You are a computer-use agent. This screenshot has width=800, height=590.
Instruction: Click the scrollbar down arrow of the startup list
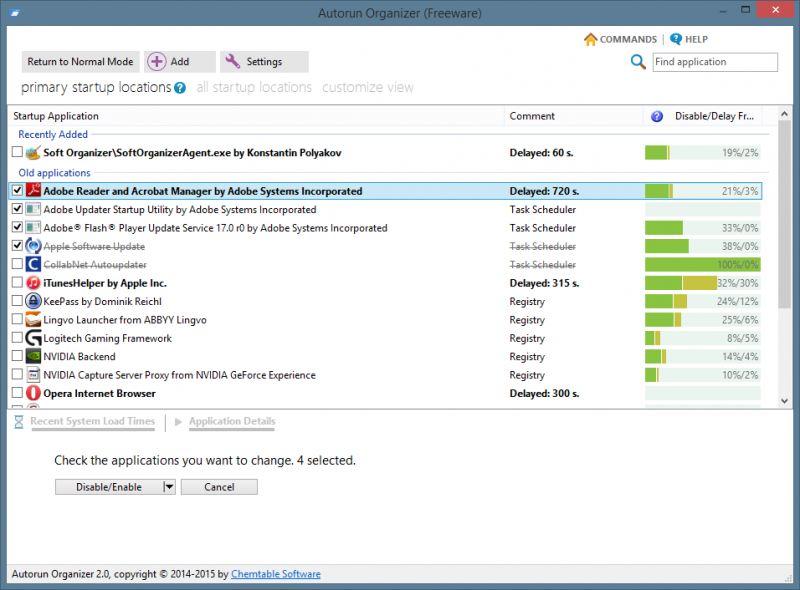[x=785, y=401]
